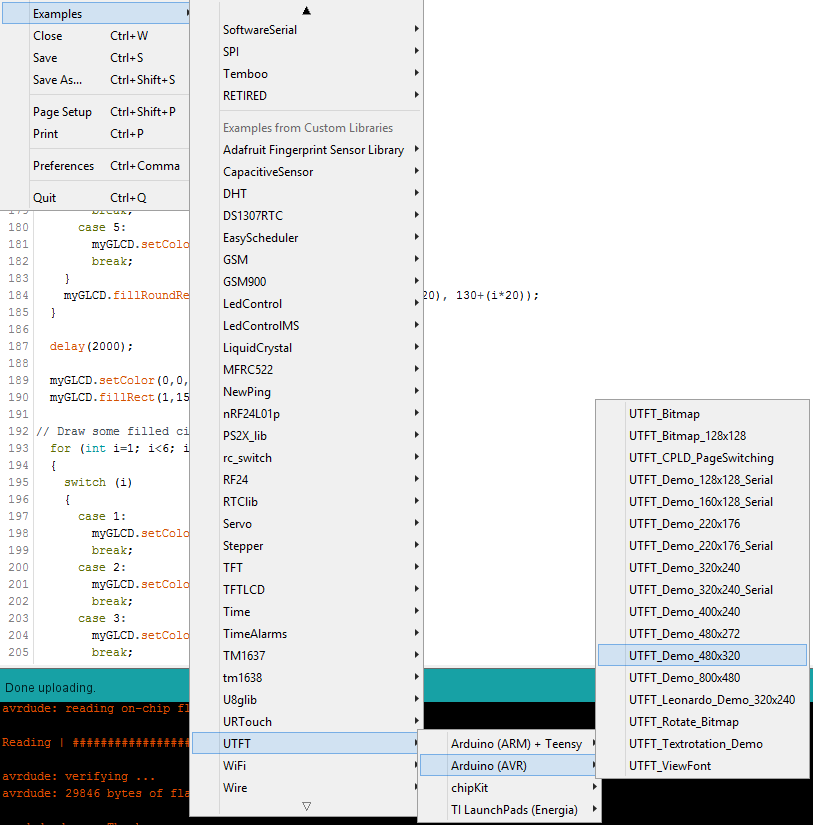Choose Close from the File menu
813x825 pixels.
pyautogui.click(x=96, y=36)
